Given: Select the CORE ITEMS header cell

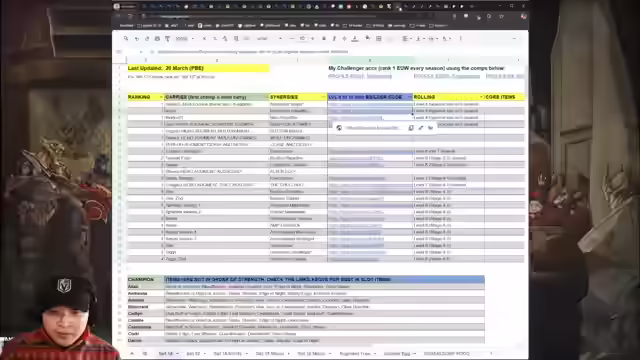Looking at the screenshot, I should click(504, 97).
